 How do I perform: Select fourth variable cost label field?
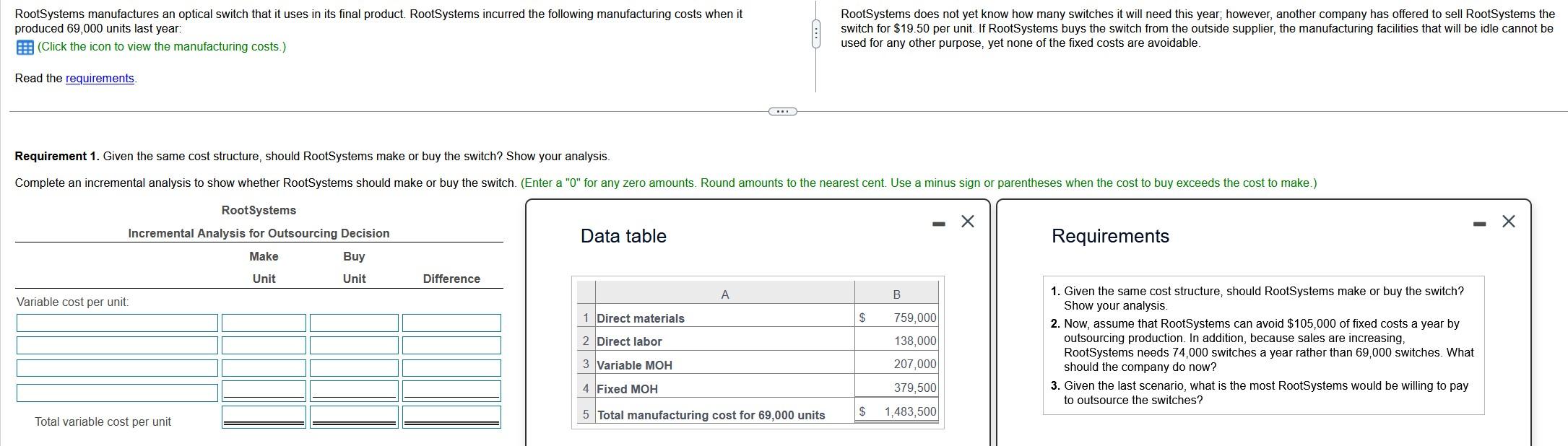click(117, 393)
